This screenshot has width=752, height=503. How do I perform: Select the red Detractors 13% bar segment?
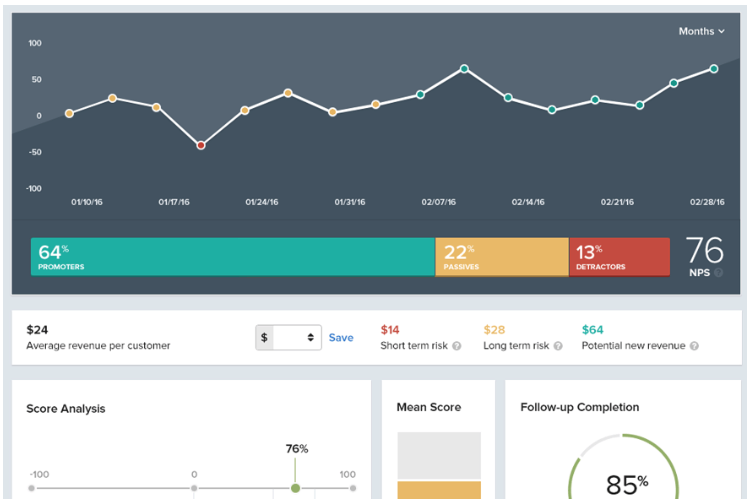click(x=618, y=257)
